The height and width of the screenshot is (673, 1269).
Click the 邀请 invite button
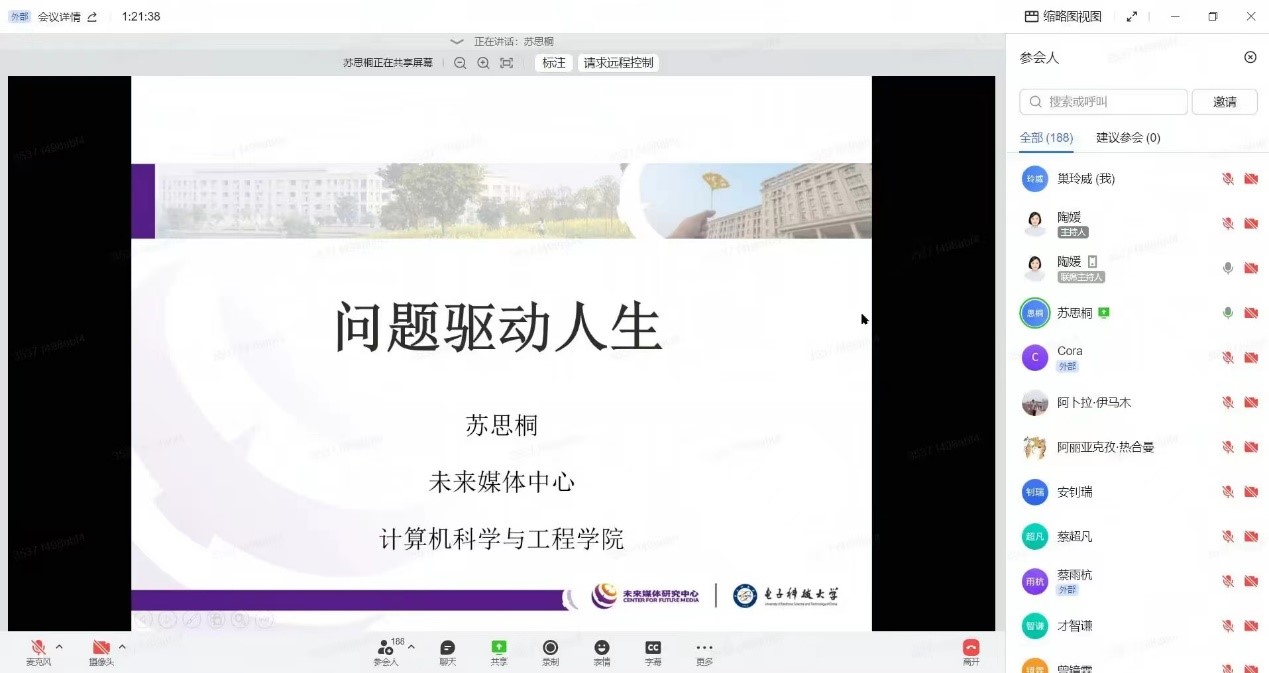point(1224,101)
